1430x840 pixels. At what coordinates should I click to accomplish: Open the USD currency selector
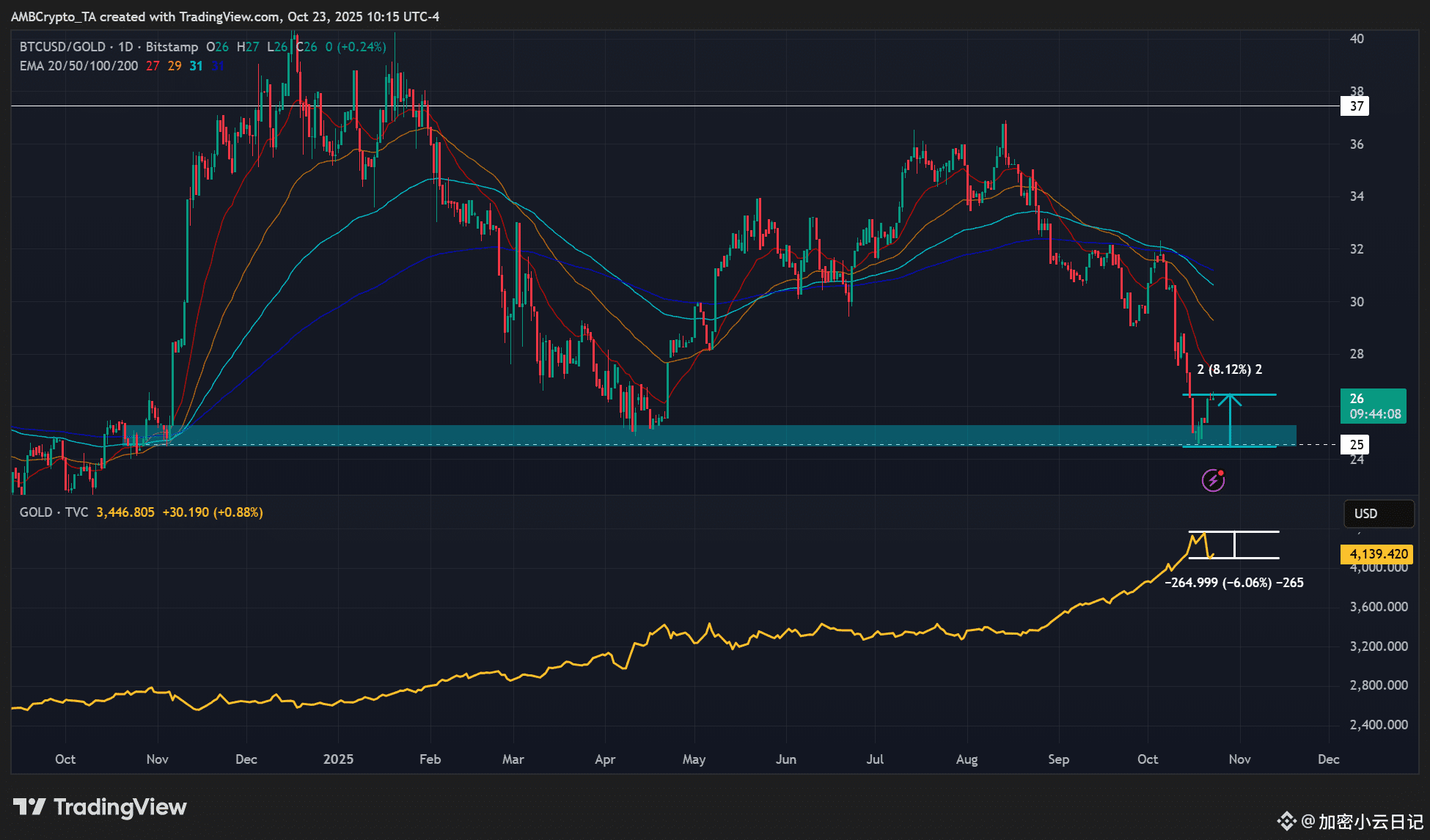click(1378, 513)
